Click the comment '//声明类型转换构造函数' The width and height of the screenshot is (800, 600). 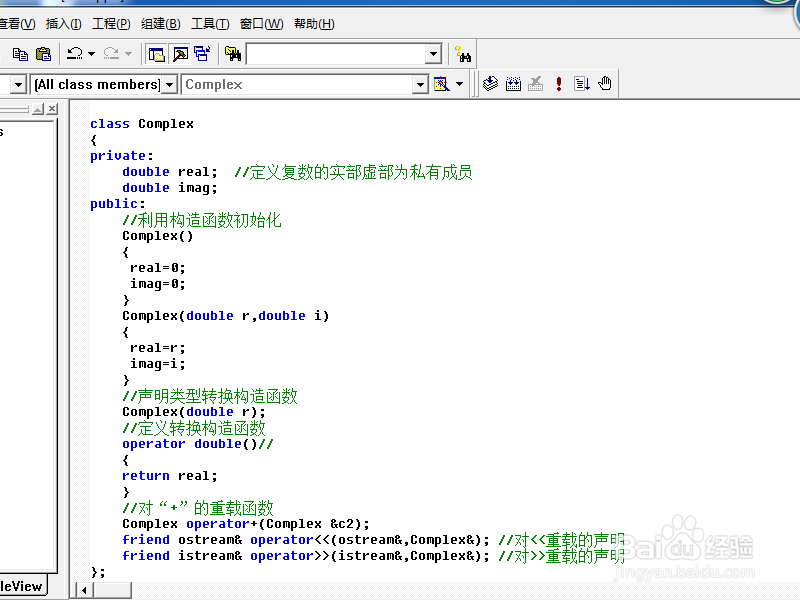tap(210, 396)
